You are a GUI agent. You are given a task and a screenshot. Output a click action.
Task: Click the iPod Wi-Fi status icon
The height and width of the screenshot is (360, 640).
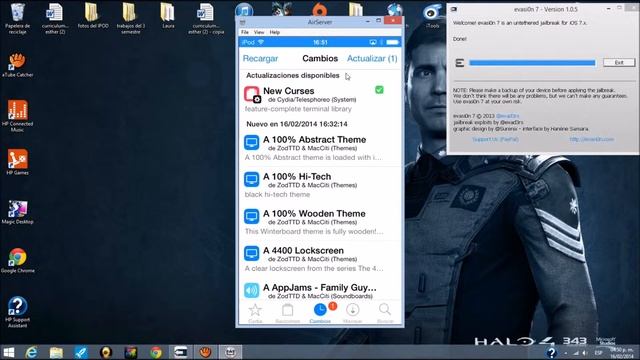click(x=261, y=42)
